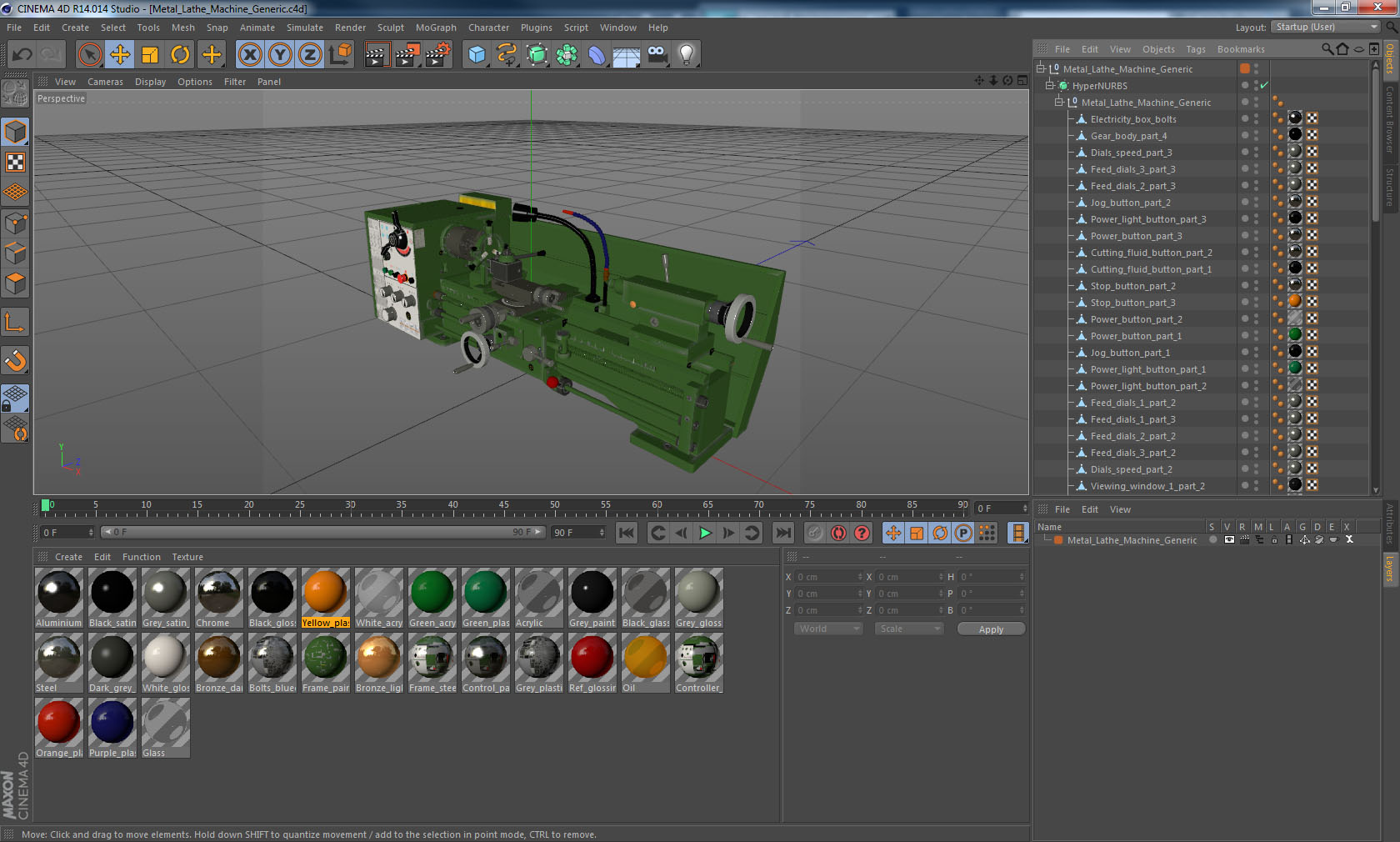1400x842 pixels.
Task: Open the MoGraph menu
Action: coord(436,28)
